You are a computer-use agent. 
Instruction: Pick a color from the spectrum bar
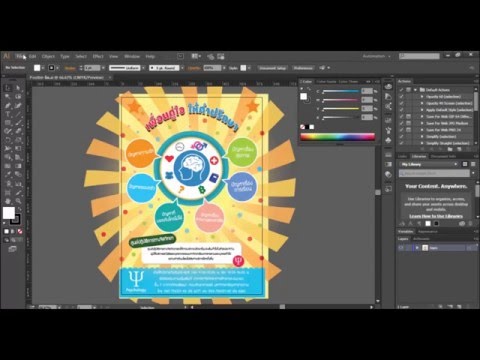pyautogui.click(x=337, y=137)
